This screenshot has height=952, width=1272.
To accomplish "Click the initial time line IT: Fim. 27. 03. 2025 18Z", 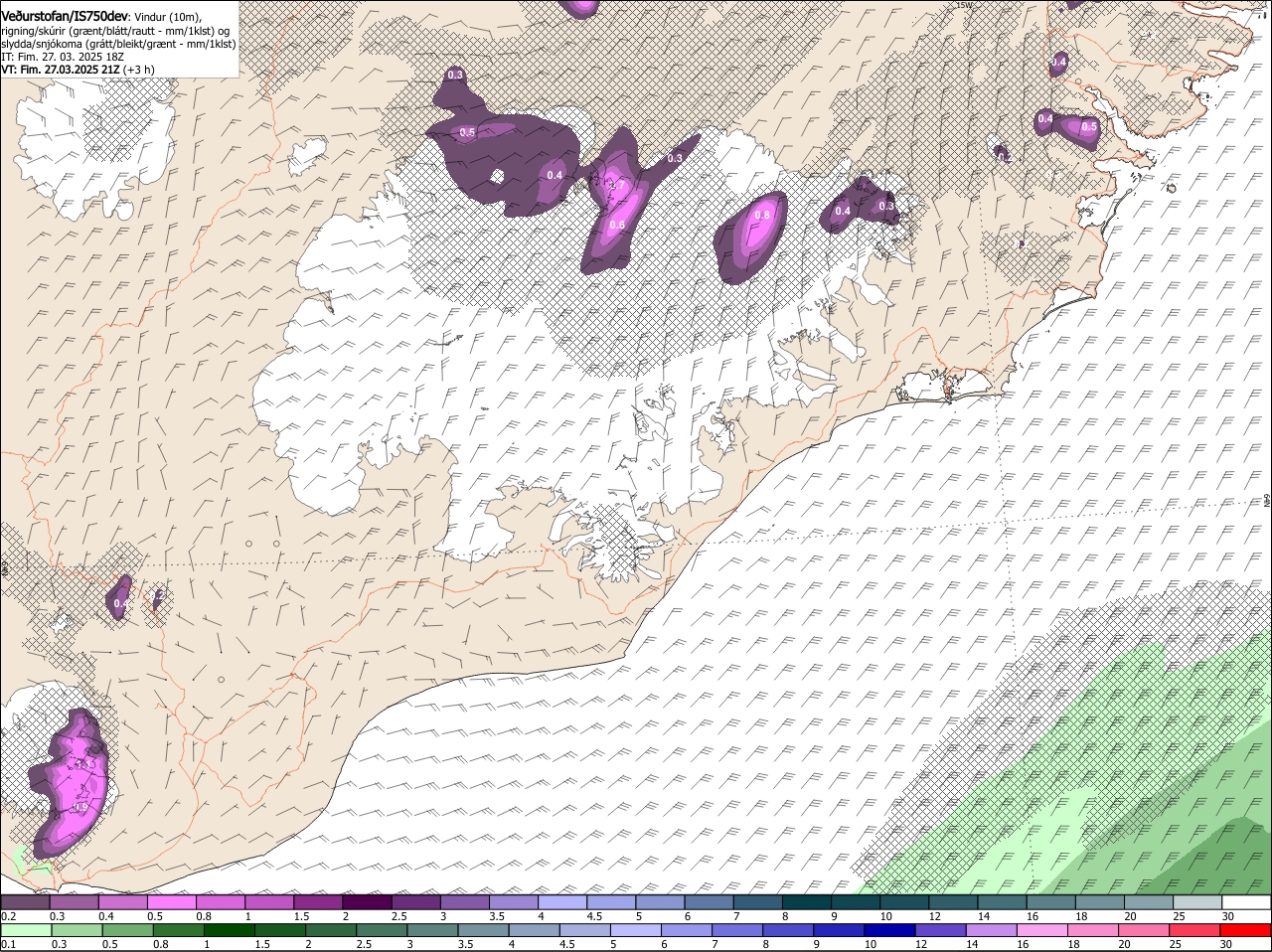I will pos(63,58).
